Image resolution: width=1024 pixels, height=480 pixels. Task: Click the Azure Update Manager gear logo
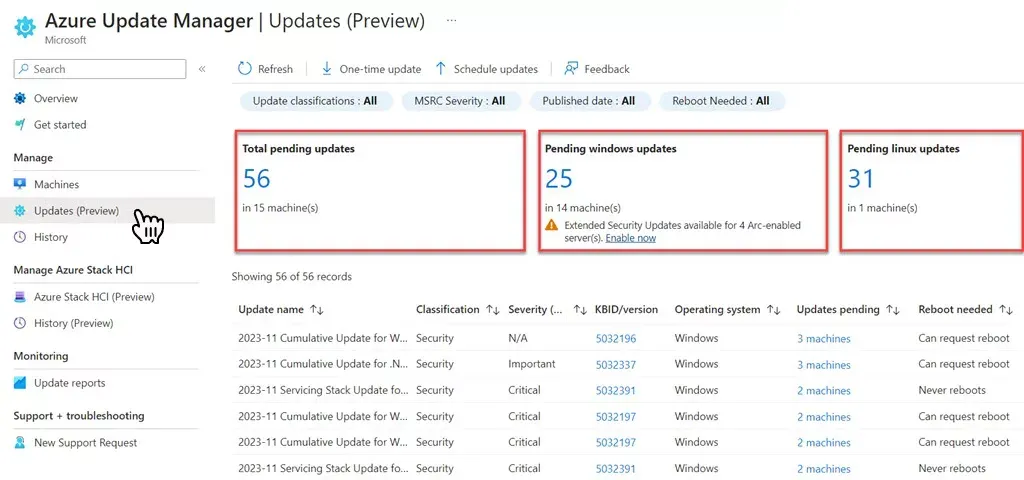pos(25,27)
